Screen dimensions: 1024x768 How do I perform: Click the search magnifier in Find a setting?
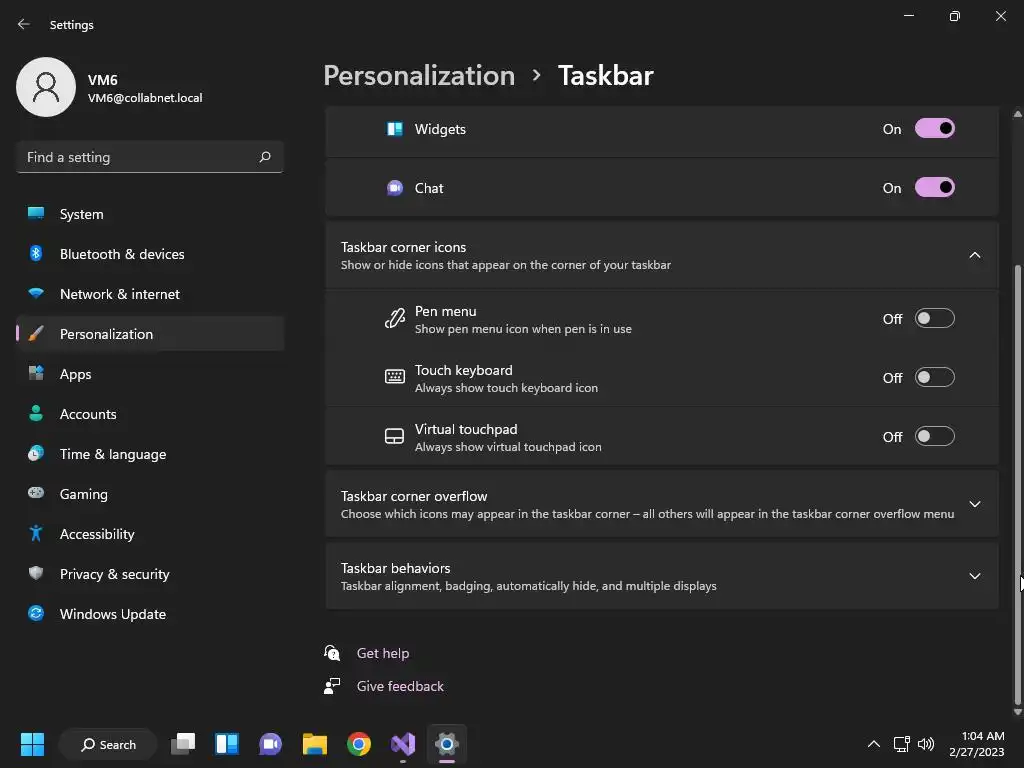264,157
